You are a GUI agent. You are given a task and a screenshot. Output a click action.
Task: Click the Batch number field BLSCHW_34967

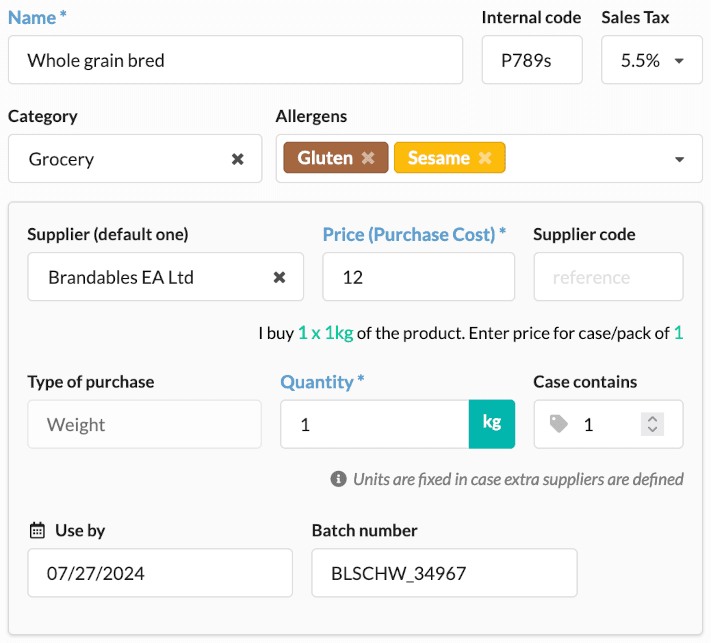point(444,573)
